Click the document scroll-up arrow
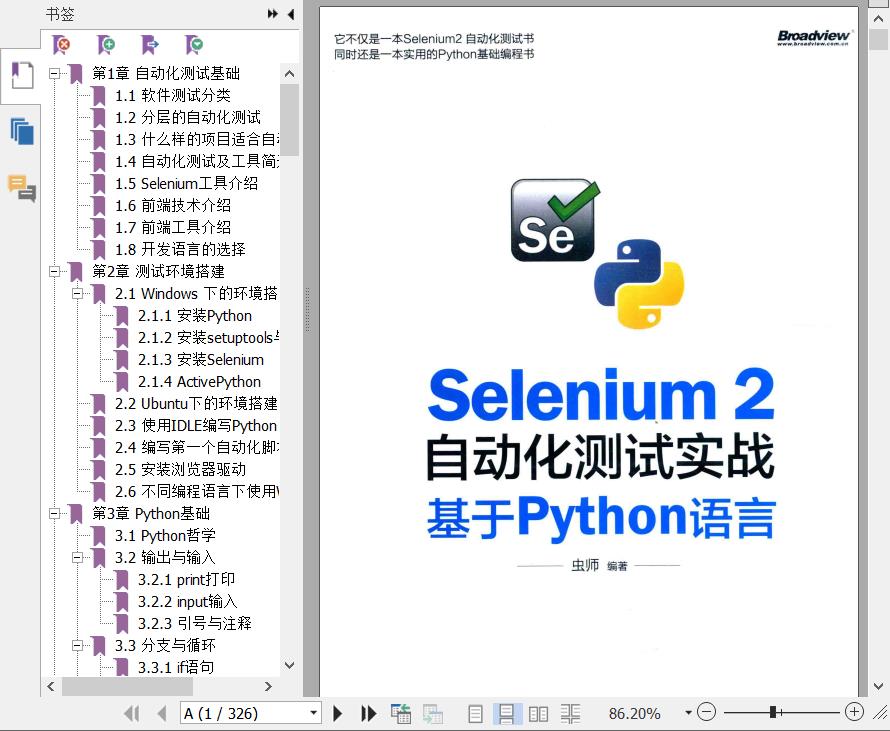The height and width of the screenshot is (731, 890). 878,18
